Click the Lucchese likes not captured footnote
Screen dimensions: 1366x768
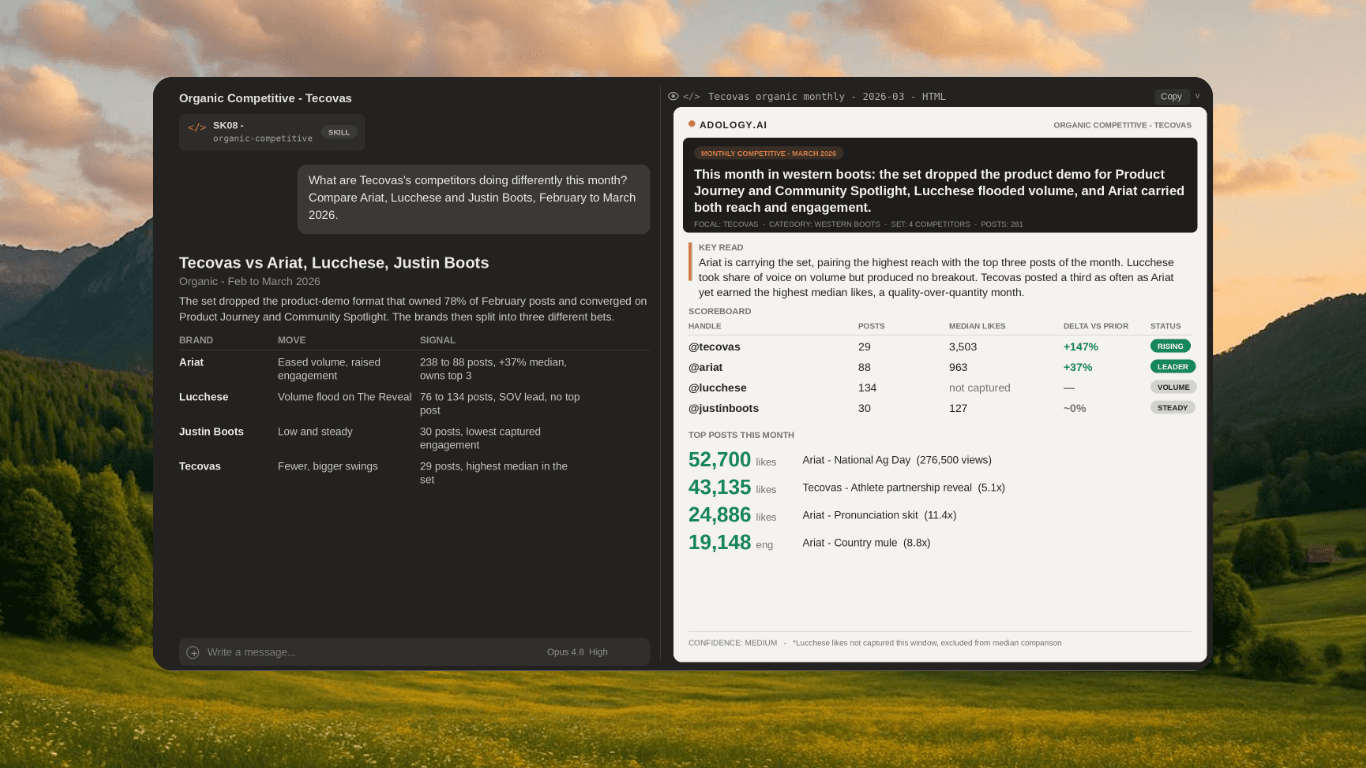927,643
